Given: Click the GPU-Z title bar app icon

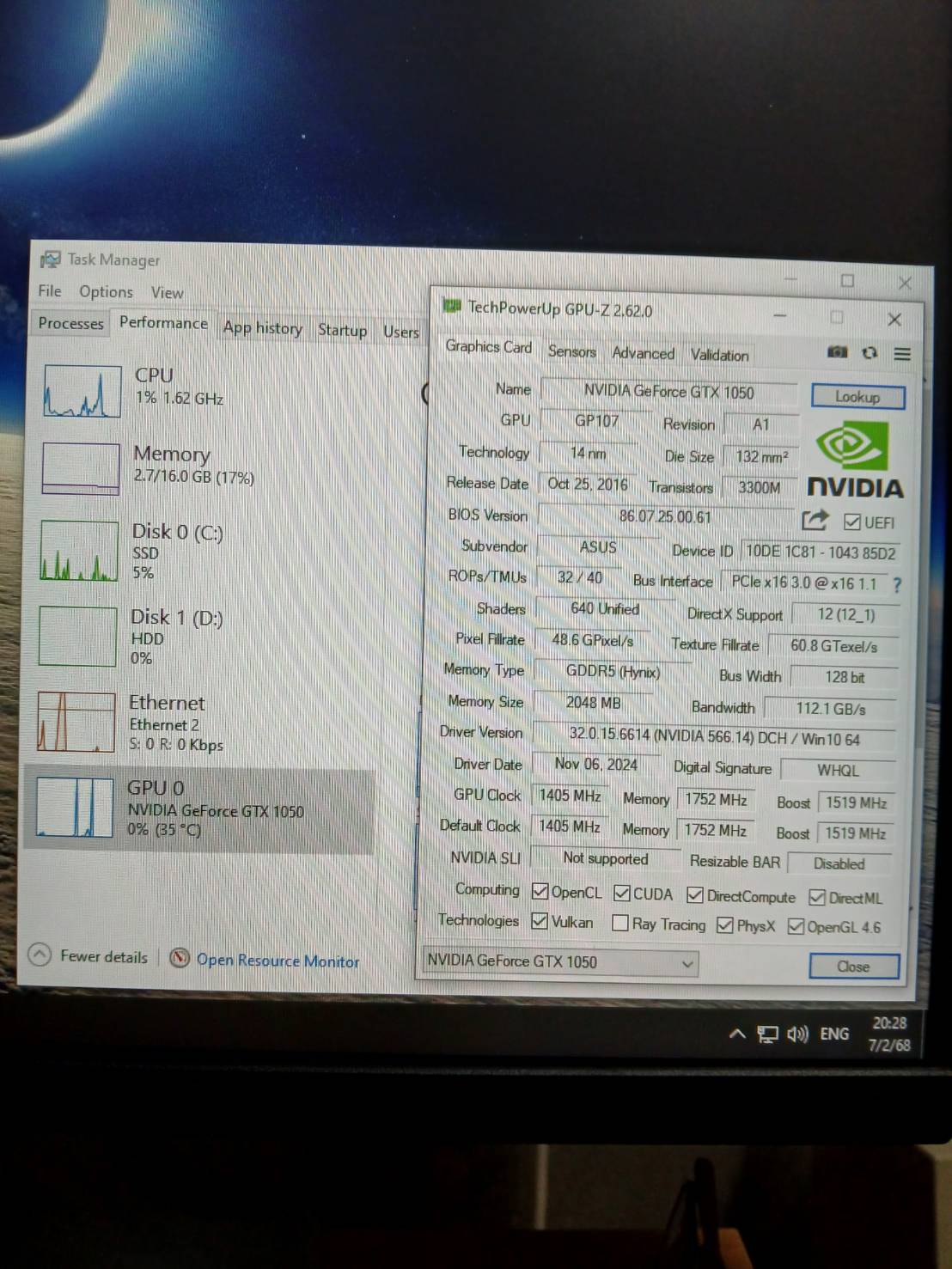Looking at the screenshot, I should (x=450, y=306).
